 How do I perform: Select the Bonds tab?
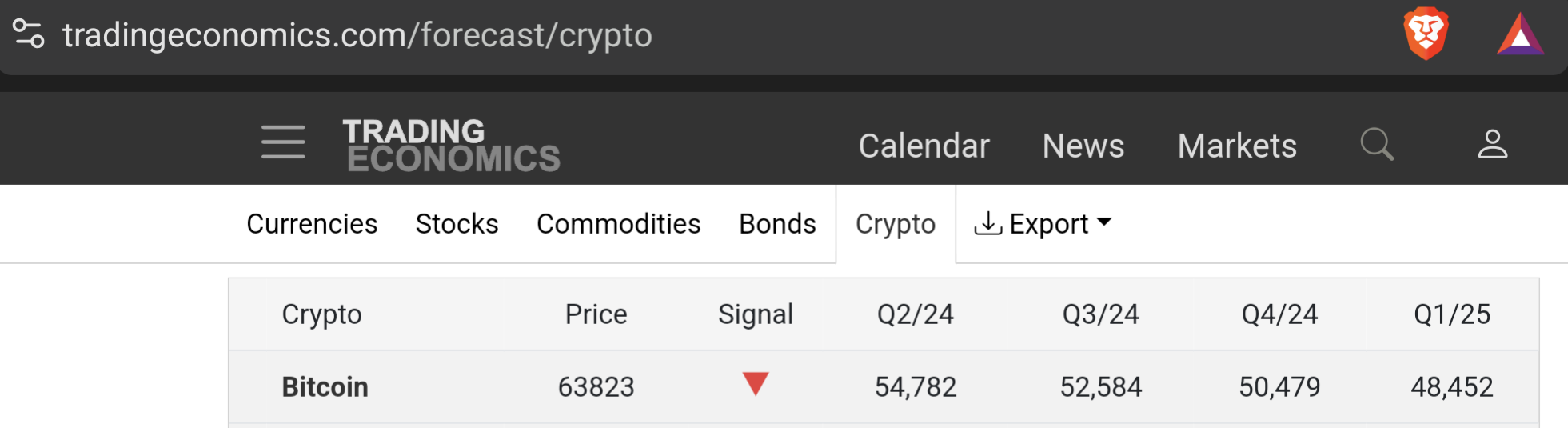coord(777,224)
